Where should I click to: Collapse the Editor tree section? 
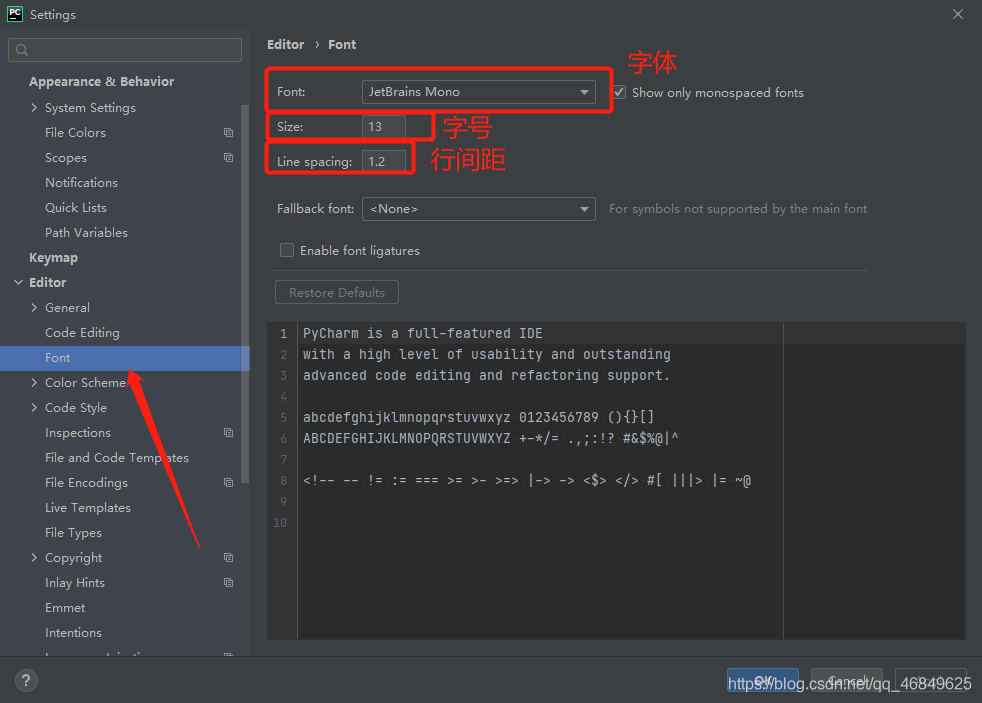click(18, 282)
